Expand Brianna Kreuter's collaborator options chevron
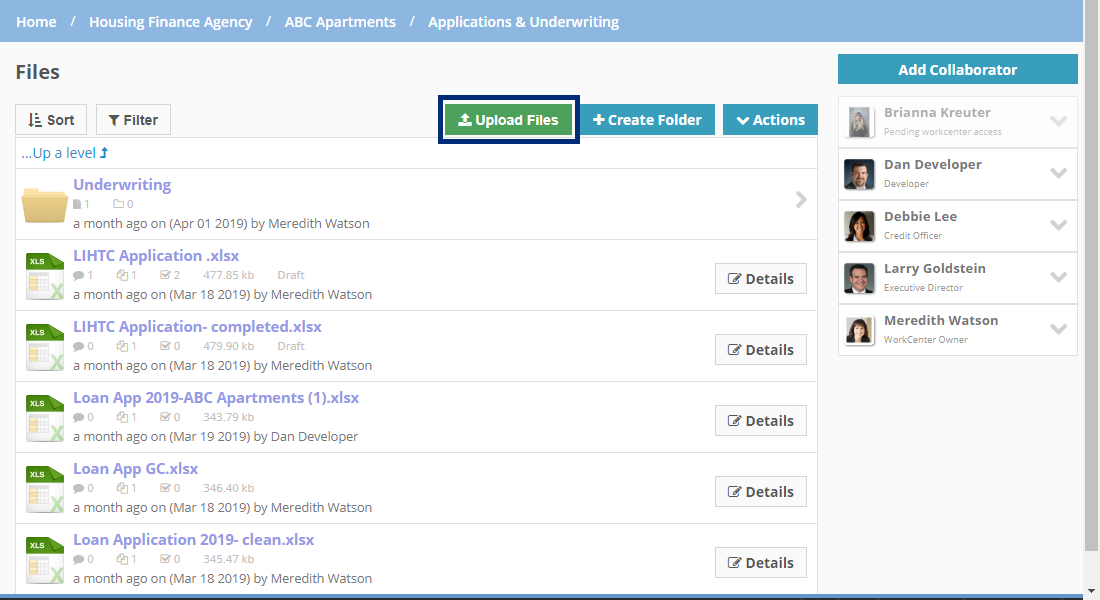1100x600 pixels. (x=1059, y=121)
